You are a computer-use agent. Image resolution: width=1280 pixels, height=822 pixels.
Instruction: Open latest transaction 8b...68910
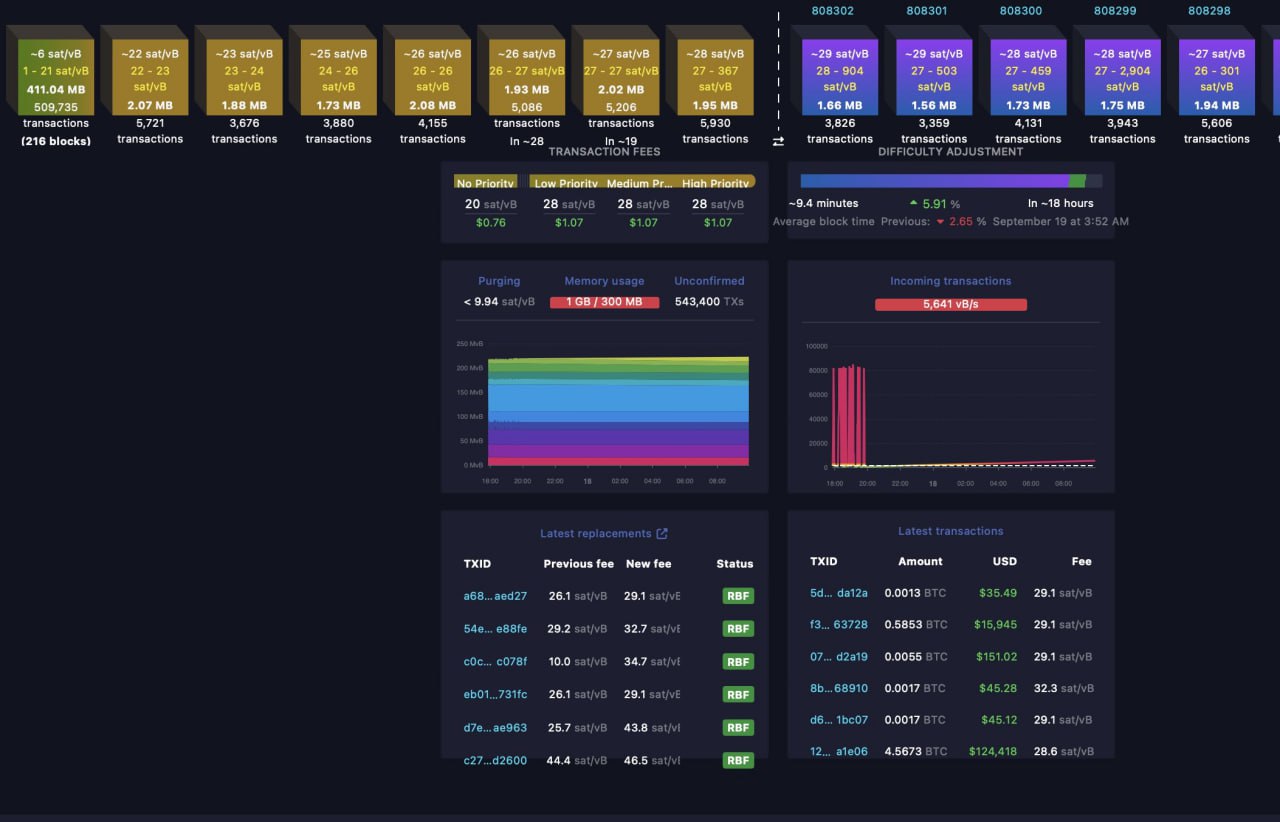pos(839,688)
